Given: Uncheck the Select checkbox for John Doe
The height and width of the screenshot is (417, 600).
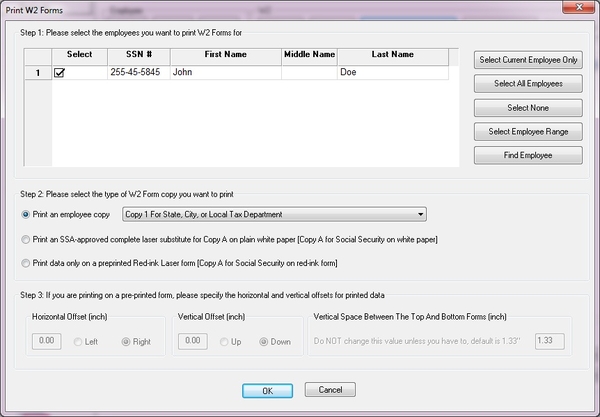Looking at the screenshot, I should 59,73.
